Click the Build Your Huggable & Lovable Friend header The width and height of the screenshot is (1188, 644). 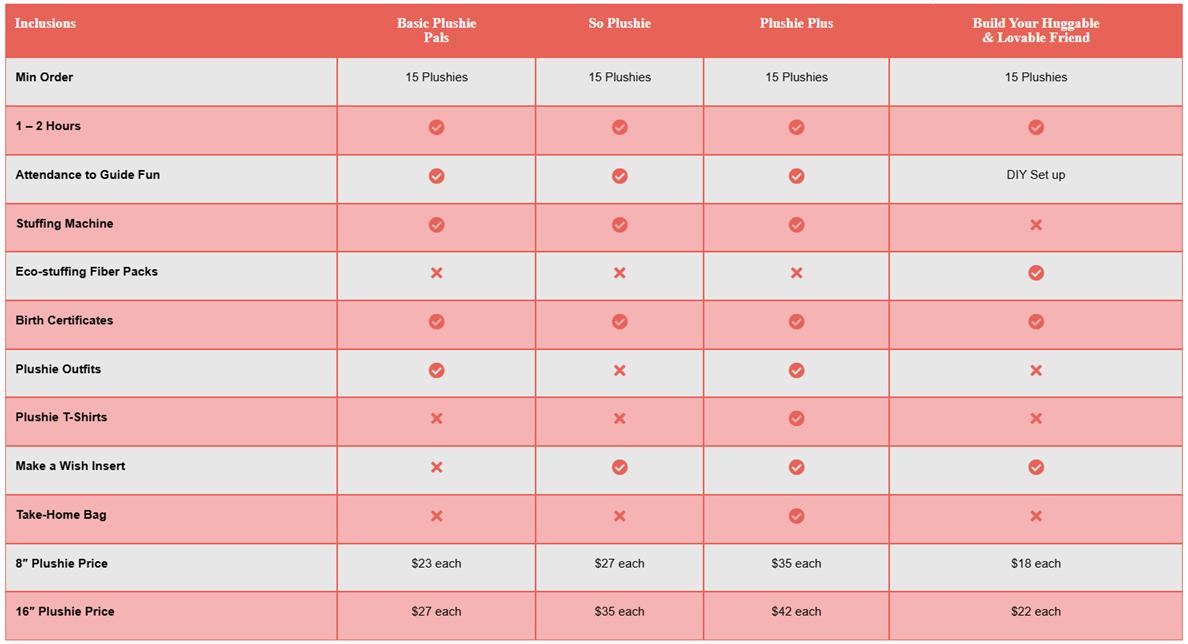click(x=1036, y=30)
